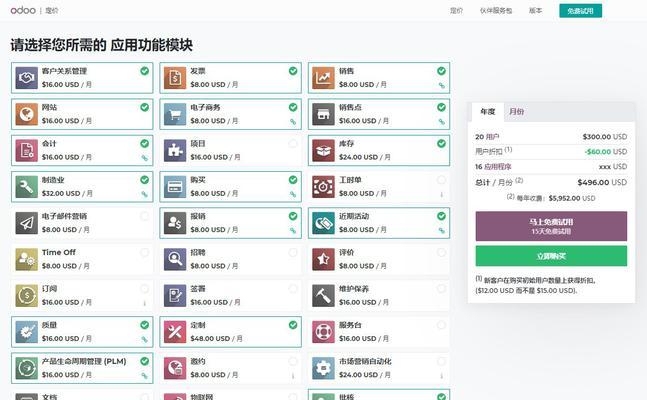The width and height of the screenshot is (647, 400).
Task: Click the 招聘 magnifier app icon
Action: coord(175,259)
